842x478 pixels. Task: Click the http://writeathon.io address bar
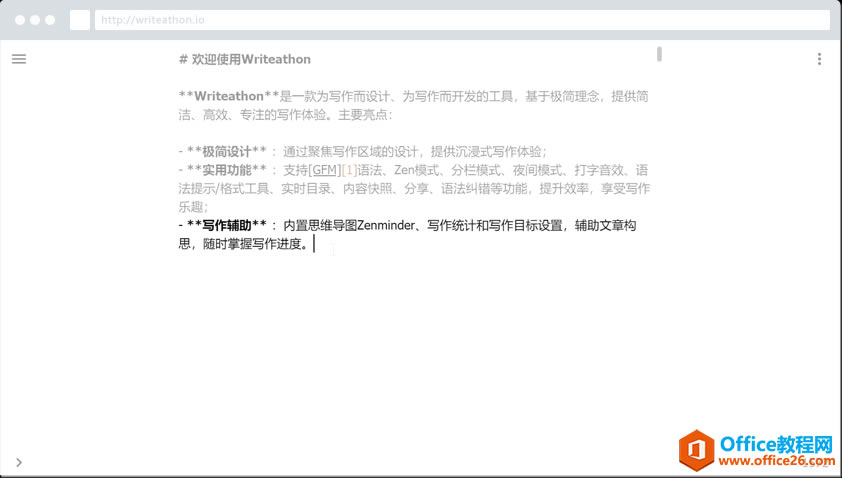pos(462,20)
